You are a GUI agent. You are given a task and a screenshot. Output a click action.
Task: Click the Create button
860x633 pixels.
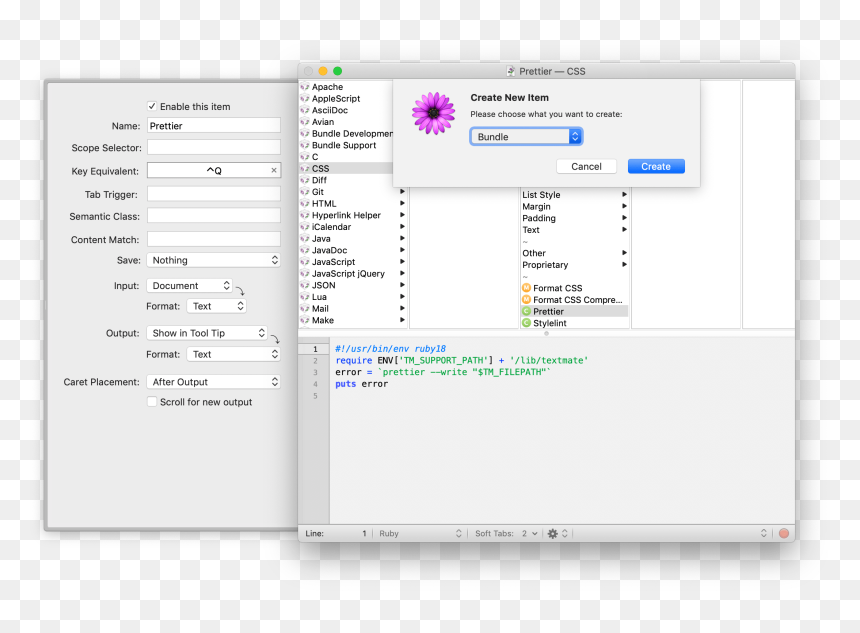656,166
